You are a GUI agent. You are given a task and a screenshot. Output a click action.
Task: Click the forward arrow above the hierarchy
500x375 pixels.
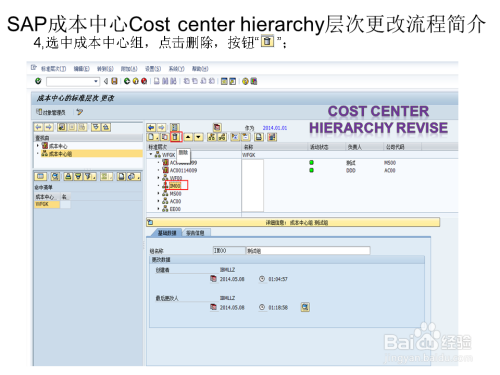click(x=161, y=127)
